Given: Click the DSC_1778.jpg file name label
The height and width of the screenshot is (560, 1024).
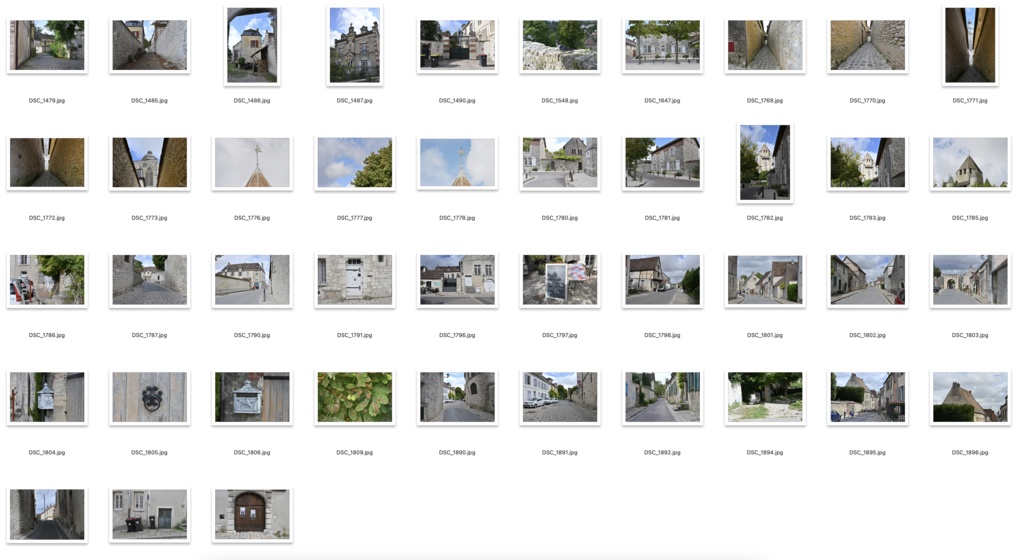Looking at the screenshot, I should click(457, 218).
